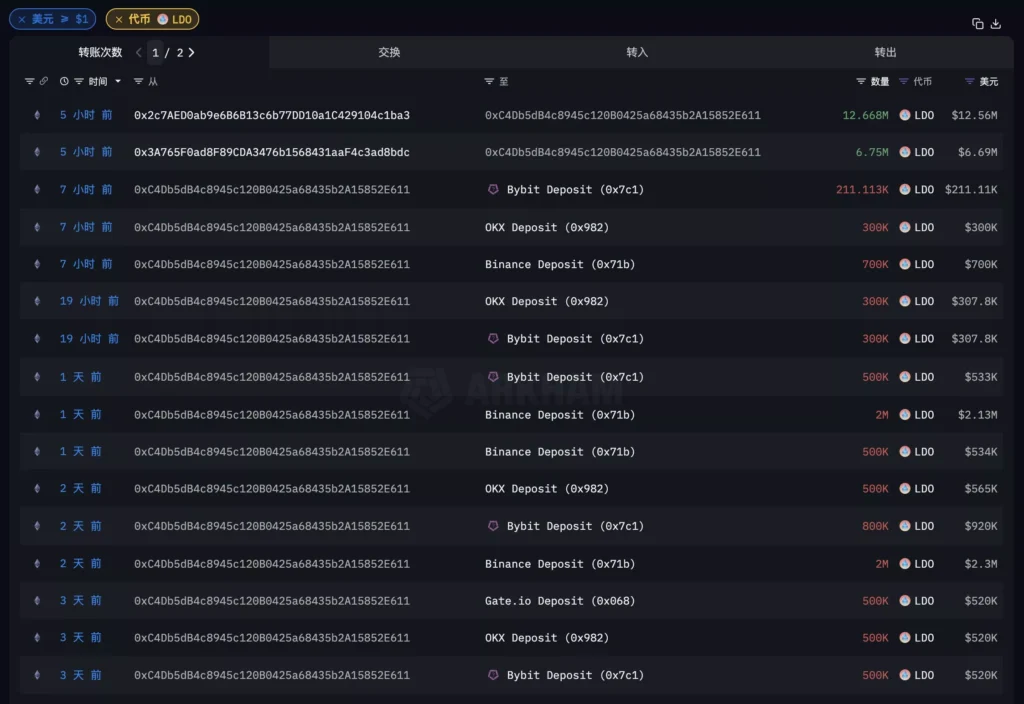Click the LDO token icon in the 700K row
This screenshot has width=1024, height=704.
[904, 264]
